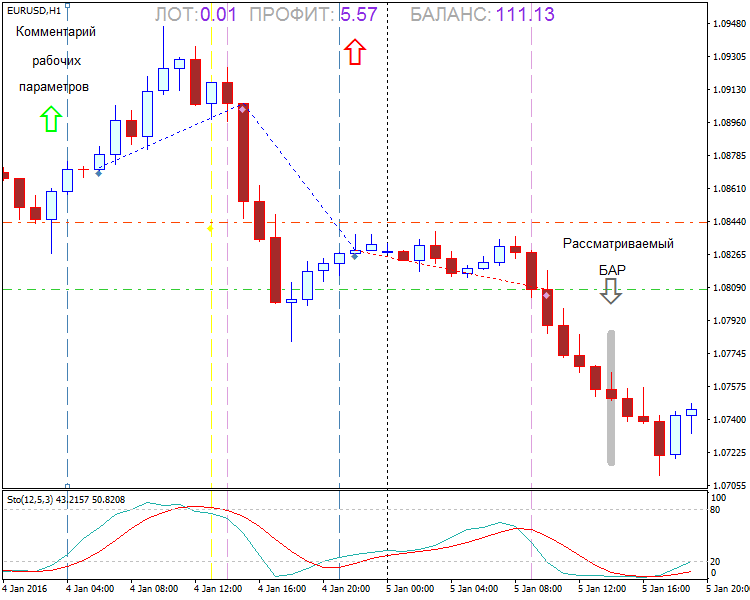Screen dimensions: 750x600
Task: Click the ЛОТ: 0.01 label
Action: 195,15
